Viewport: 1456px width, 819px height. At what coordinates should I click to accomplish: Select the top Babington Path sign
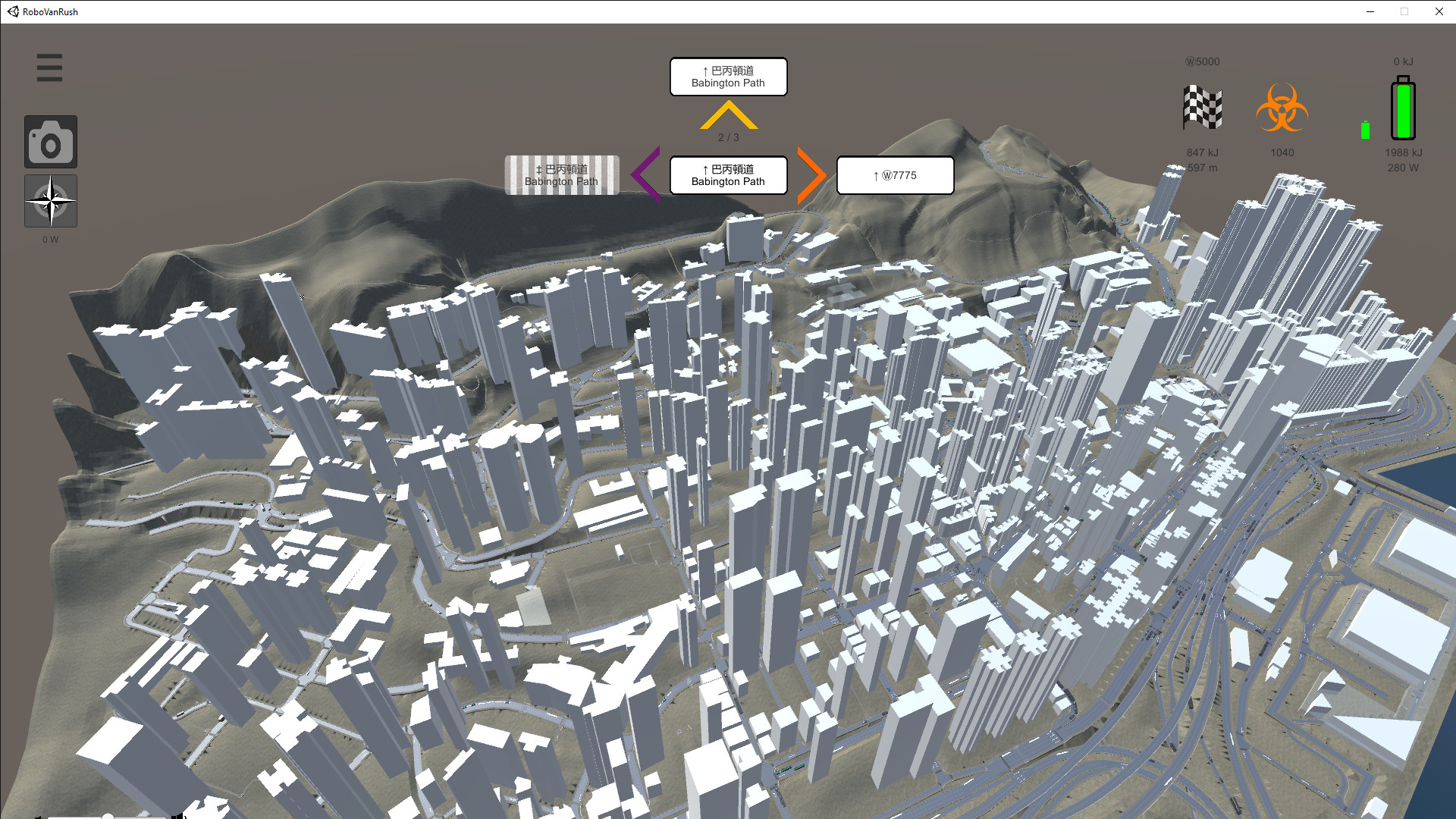[x=728, y=77]
